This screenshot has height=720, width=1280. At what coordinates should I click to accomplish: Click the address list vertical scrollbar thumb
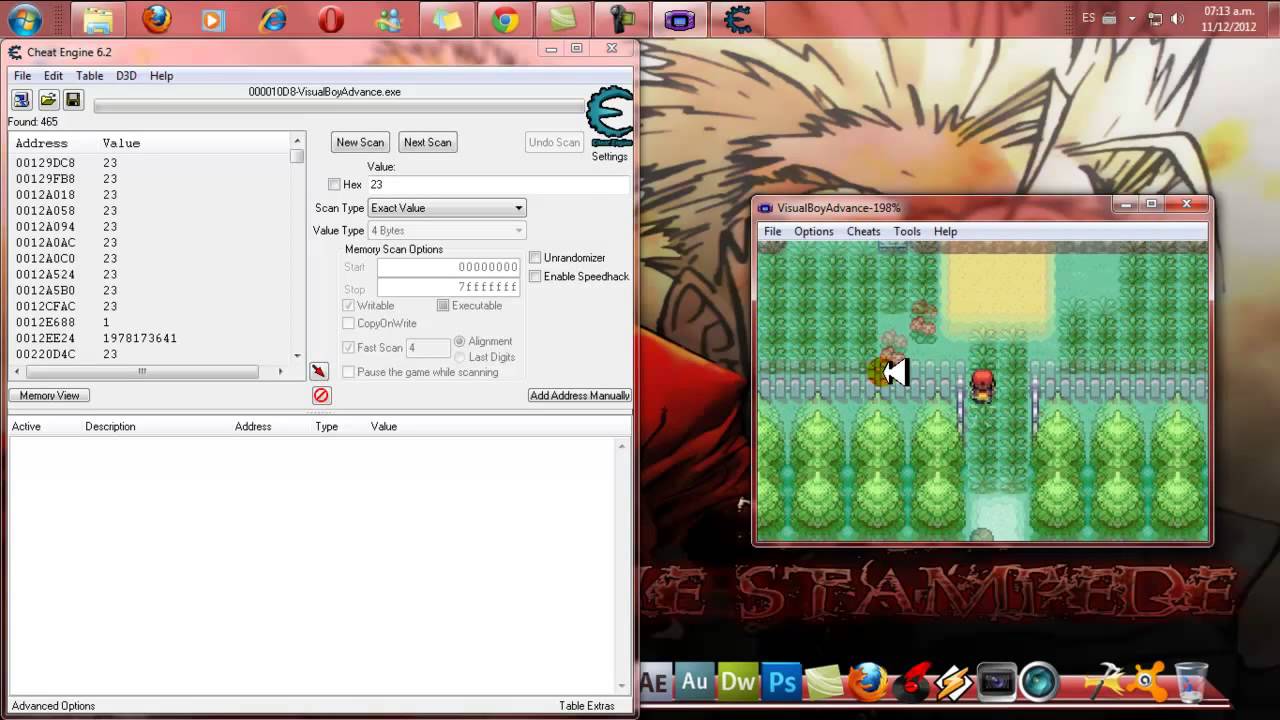[x=297, y=157]
